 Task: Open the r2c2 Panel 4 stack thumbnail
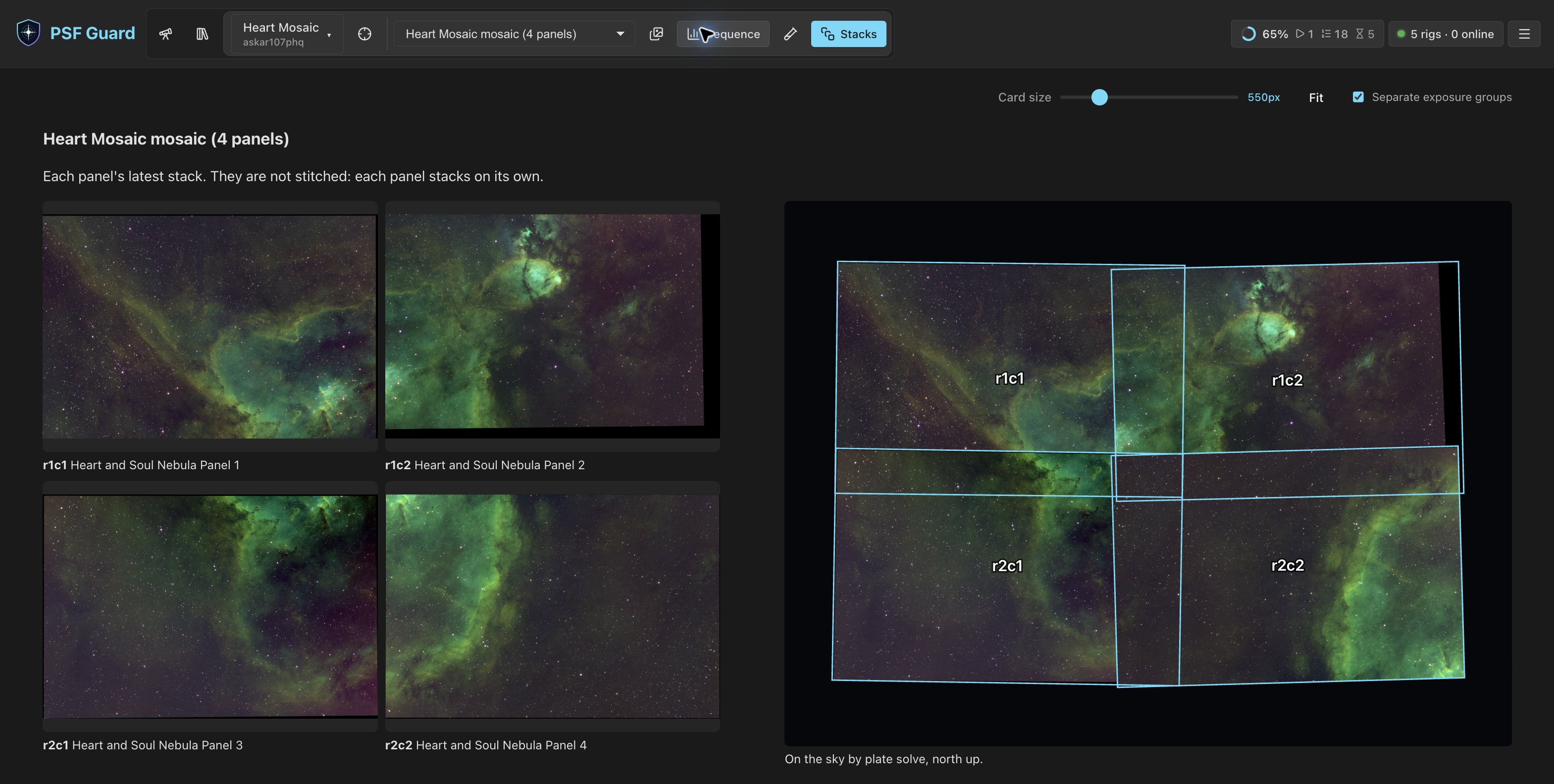(552, 606)
